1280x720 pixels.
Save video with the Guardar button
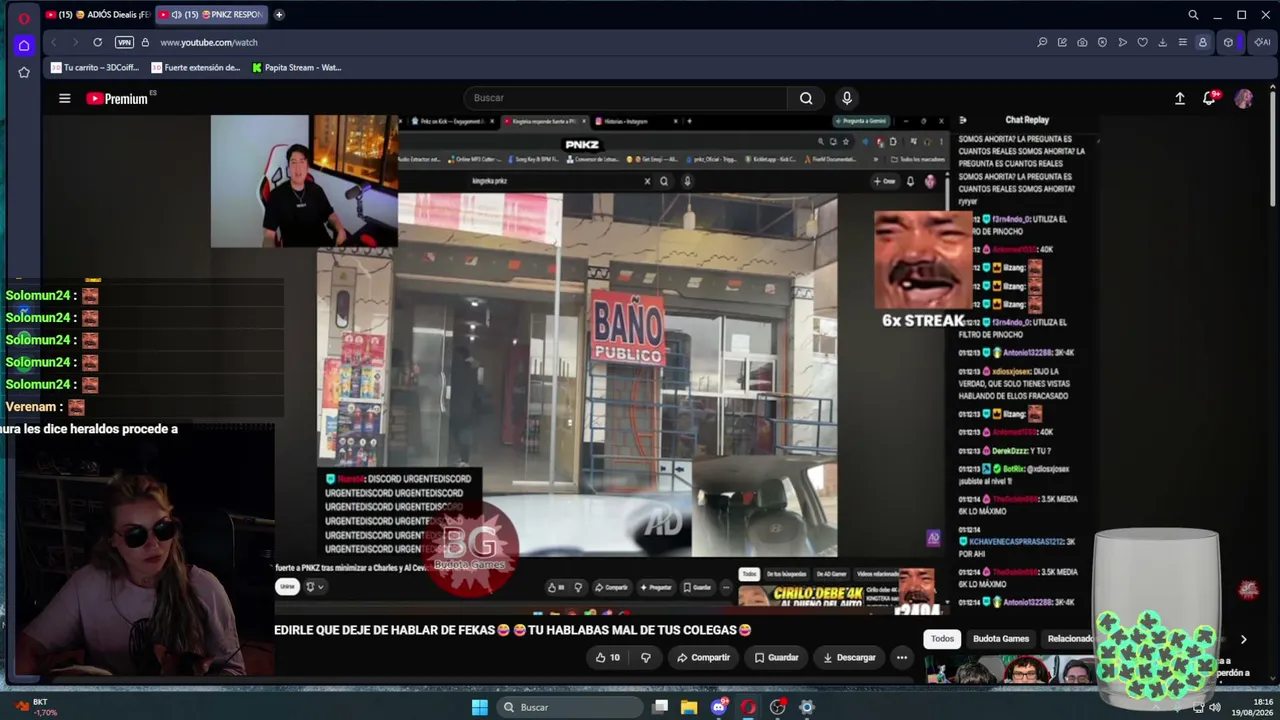tap(776, 657)
